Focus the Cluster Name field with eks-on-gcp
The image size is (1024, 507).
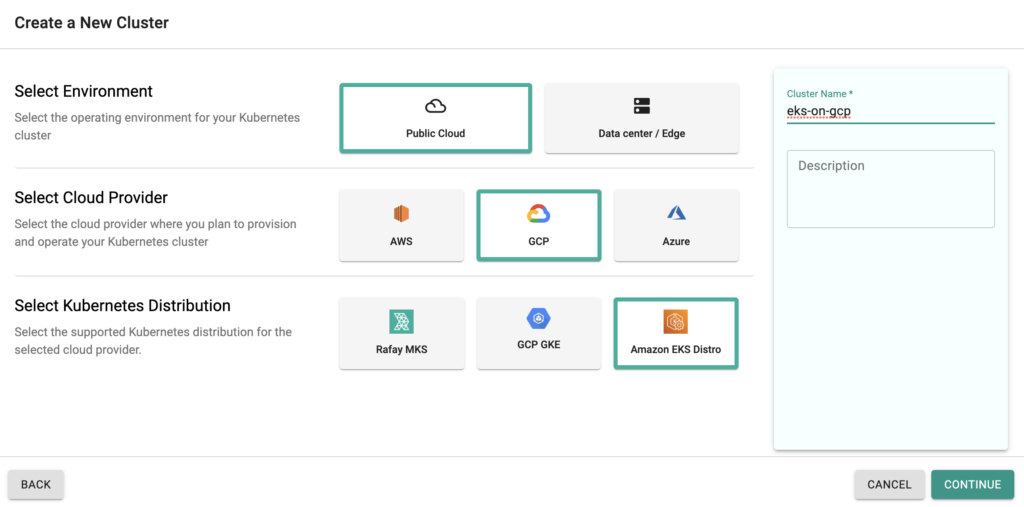pyautogui.click(x=891, y=112)
